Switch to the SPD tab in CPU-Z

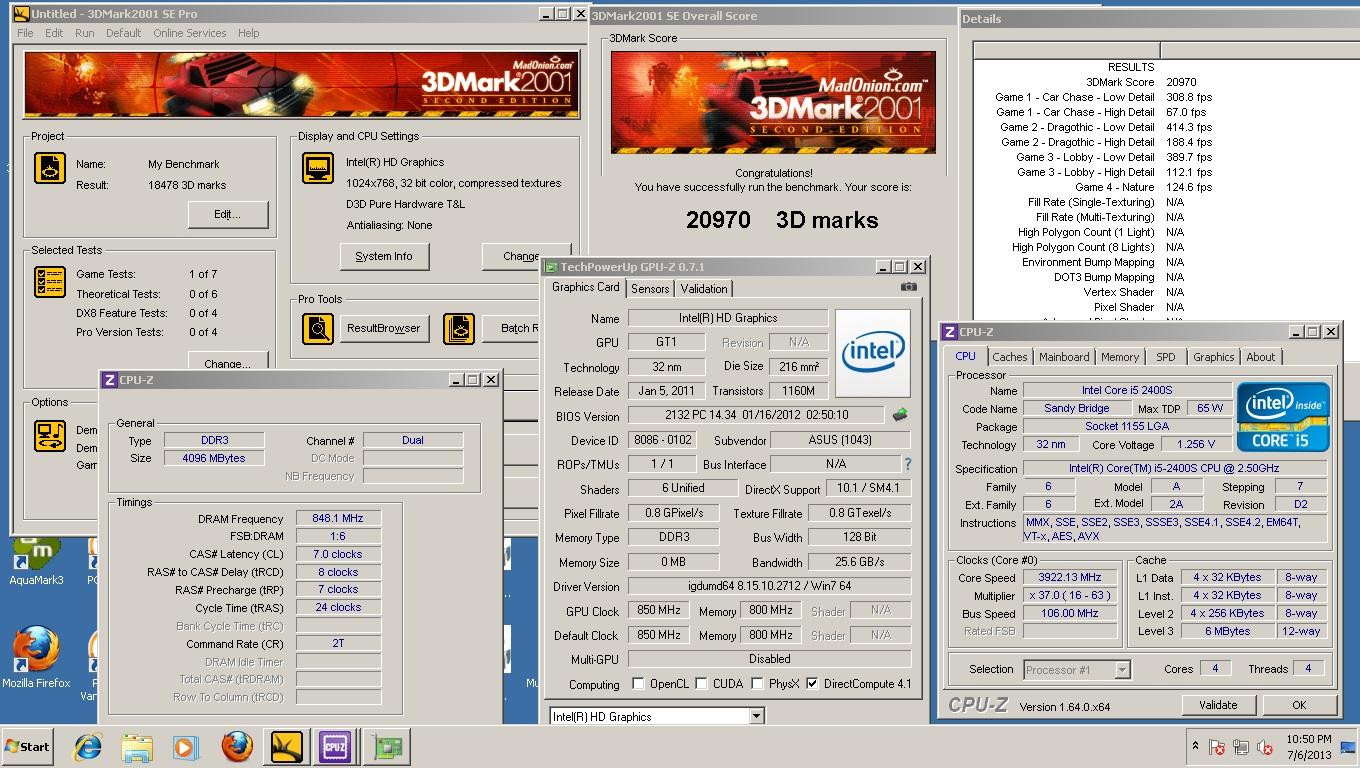pos(1166,357)
